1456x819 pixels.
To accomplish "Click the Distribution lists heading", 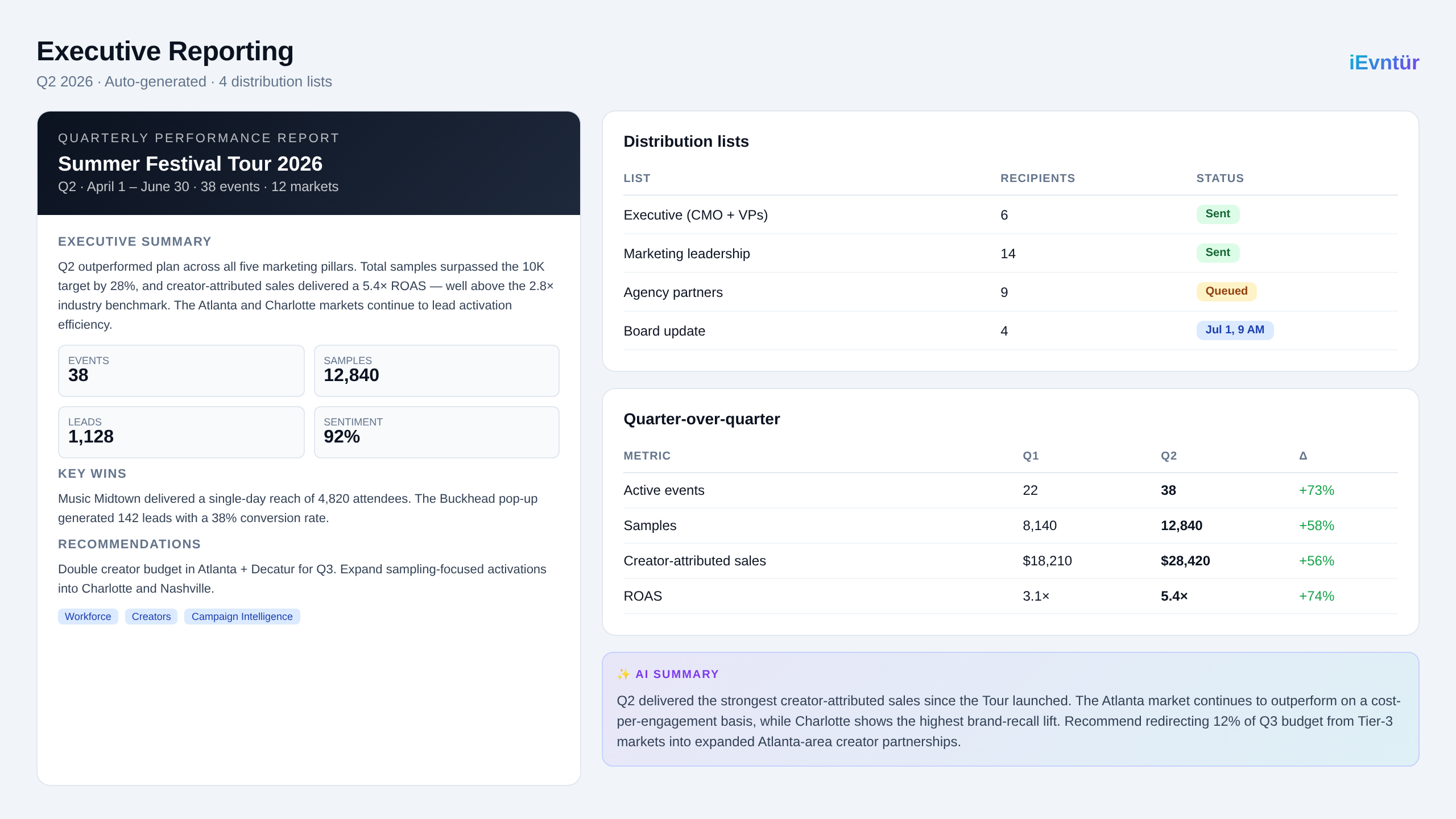I will (x=686, y=142).
